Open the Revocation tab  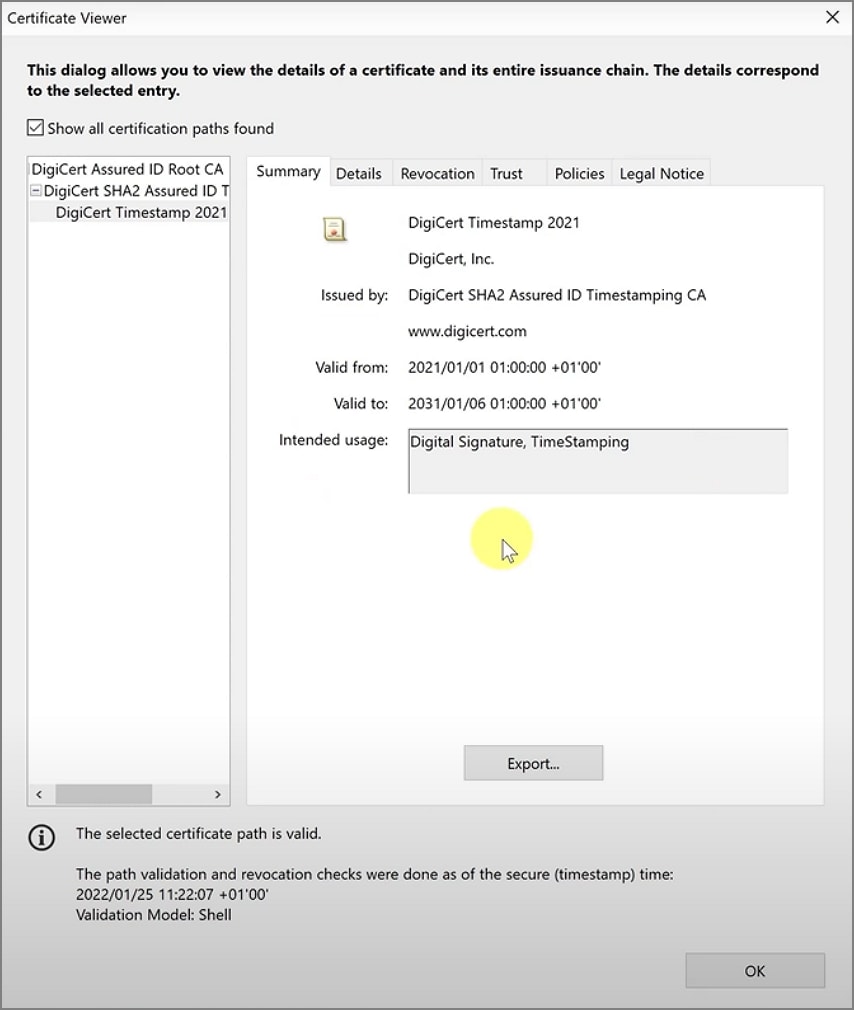click(x=437, y=173)
